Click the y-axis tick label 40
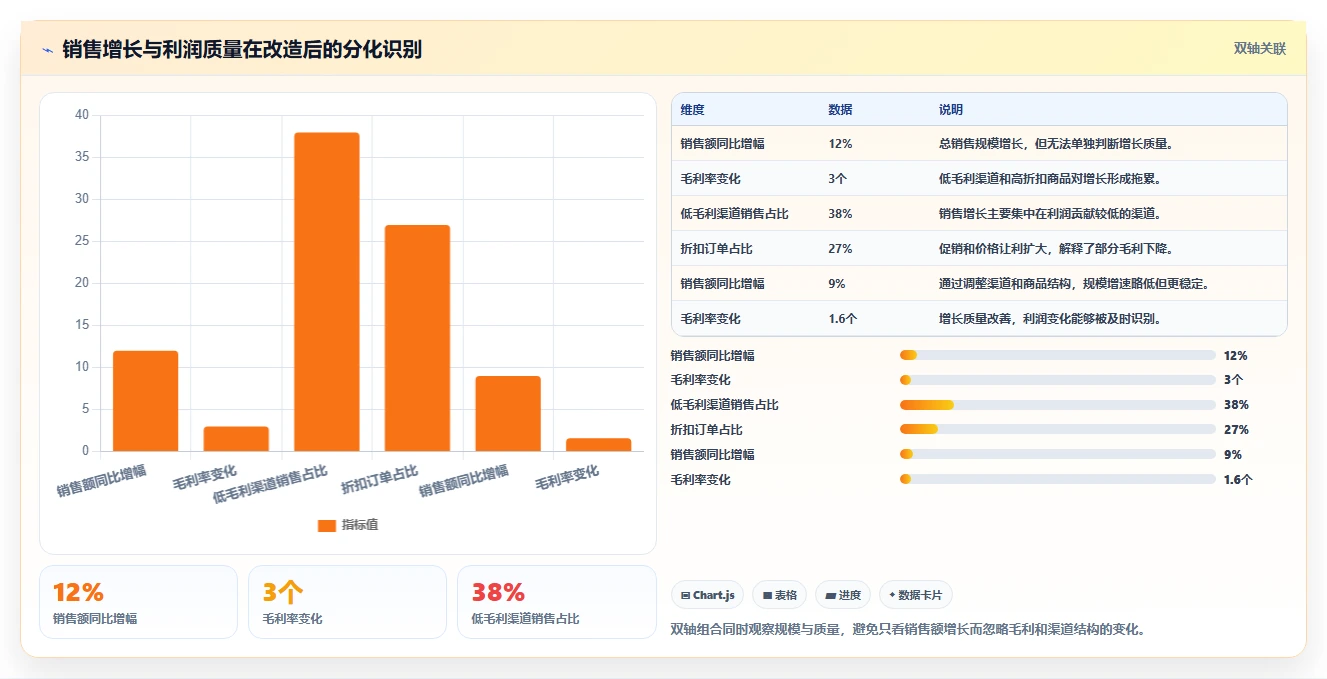This screenshot has width=1327, height=679. [x=82, y=115]
